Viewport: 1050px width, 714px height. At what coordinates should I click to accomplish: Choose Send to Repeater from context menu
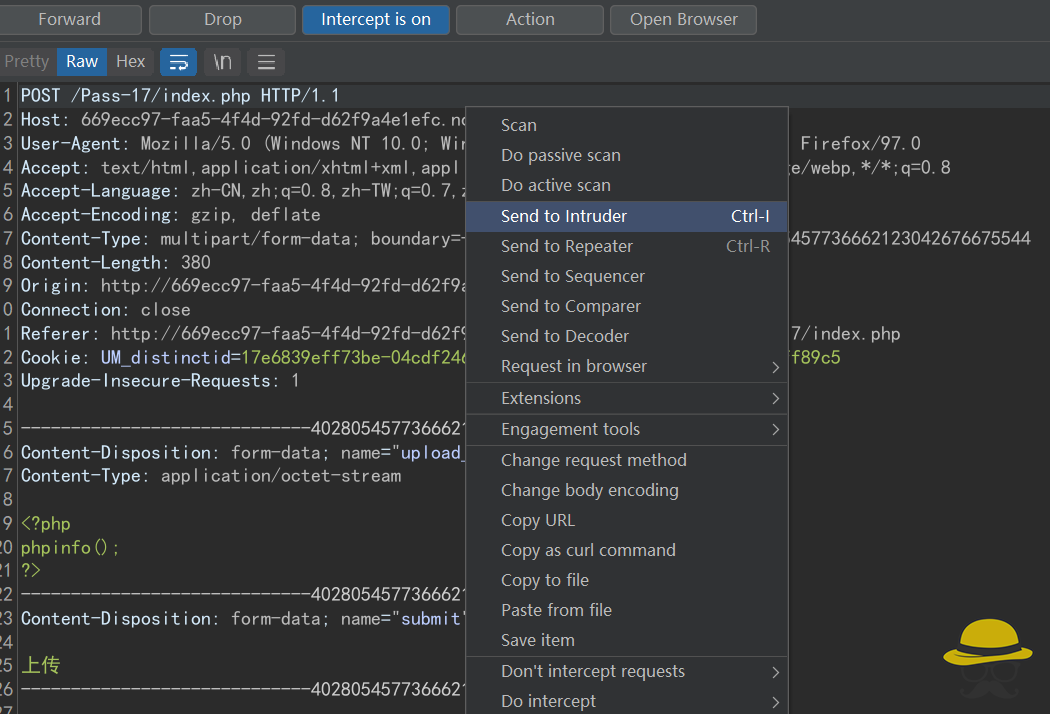tap(567, 246)
